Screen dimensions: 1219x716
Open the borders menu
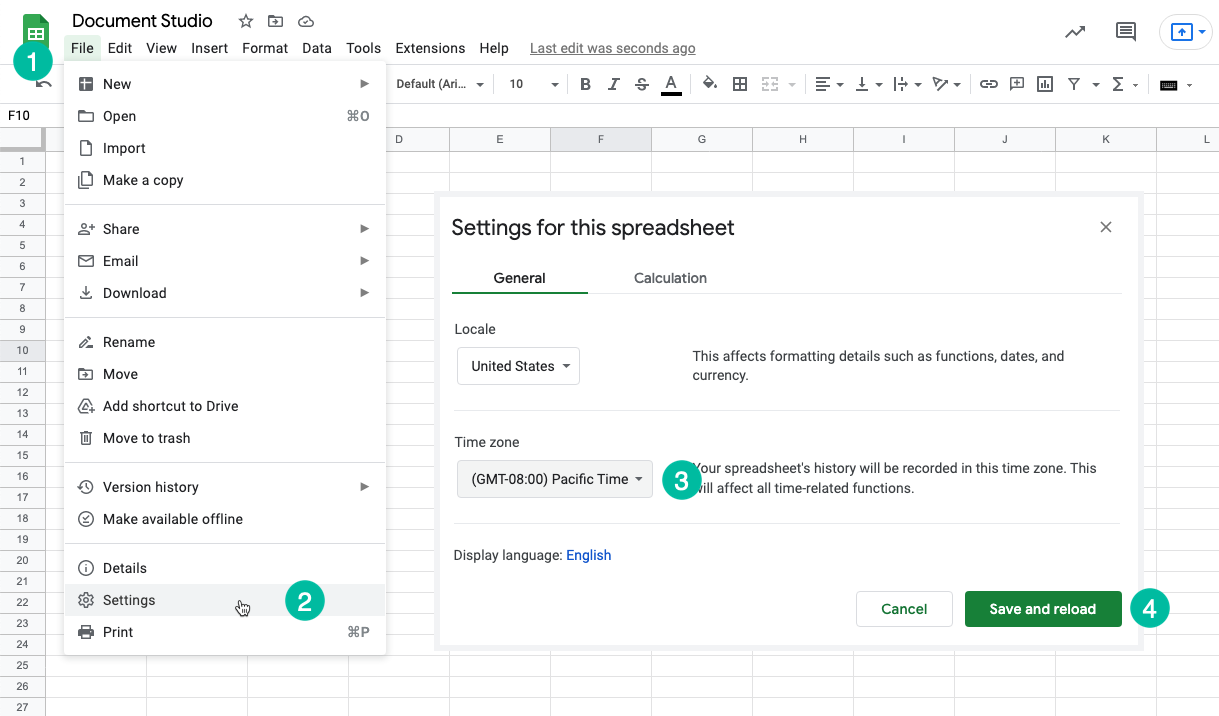tap(739, 84)
